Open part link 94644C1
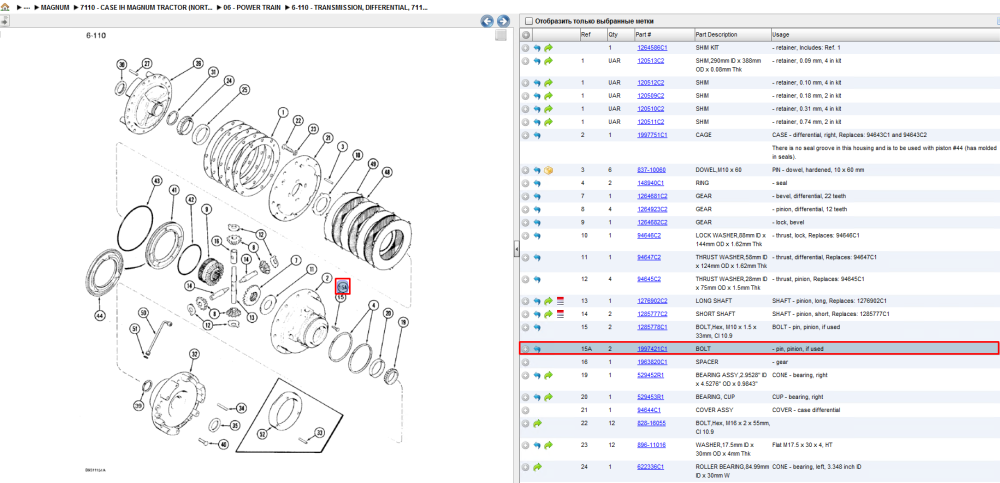The height and width of the screenshot is (483, 1000). tap(649, 410)
